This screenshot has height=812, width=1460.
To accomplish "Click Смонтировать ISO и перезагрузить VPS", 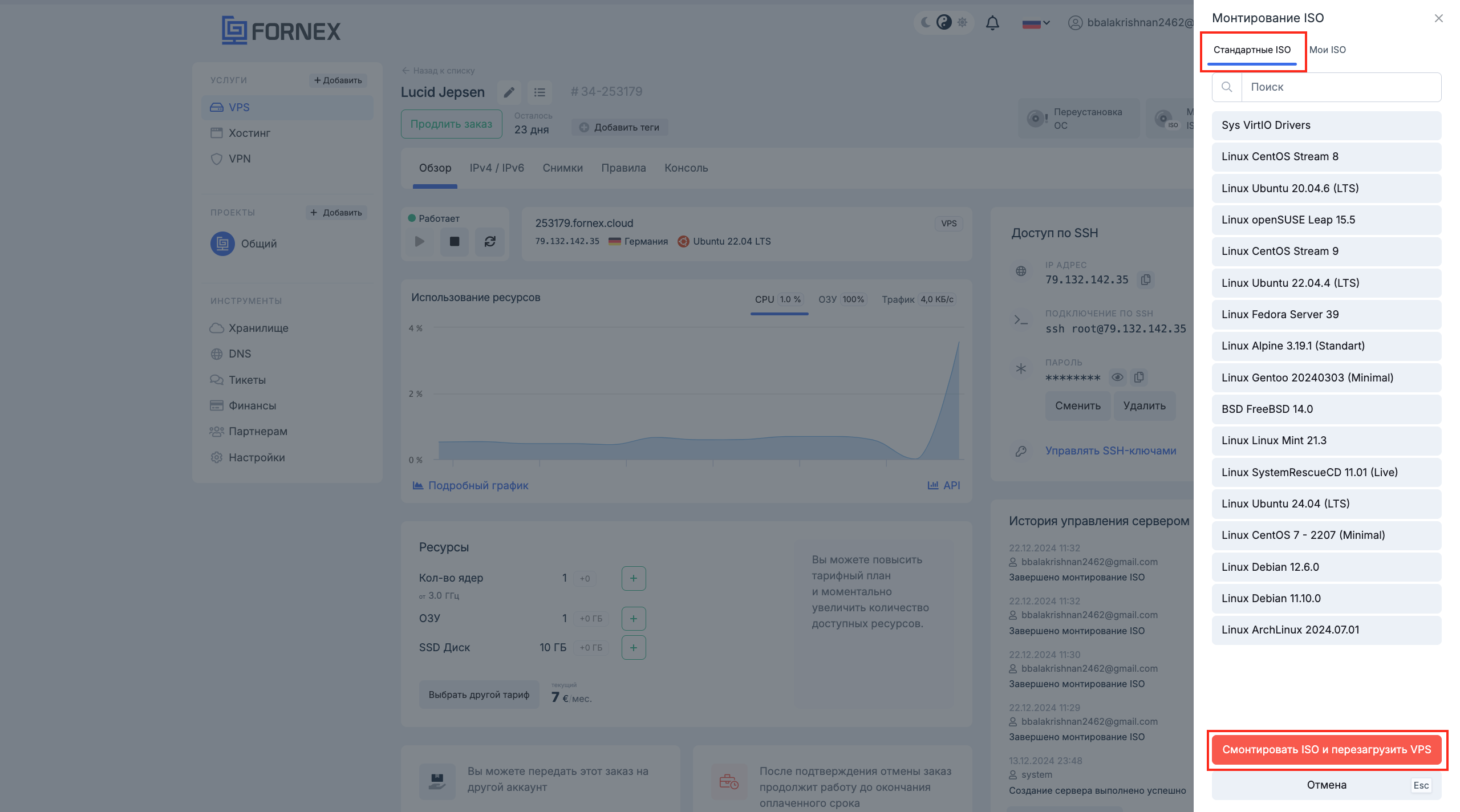I will coord(1327,749).
